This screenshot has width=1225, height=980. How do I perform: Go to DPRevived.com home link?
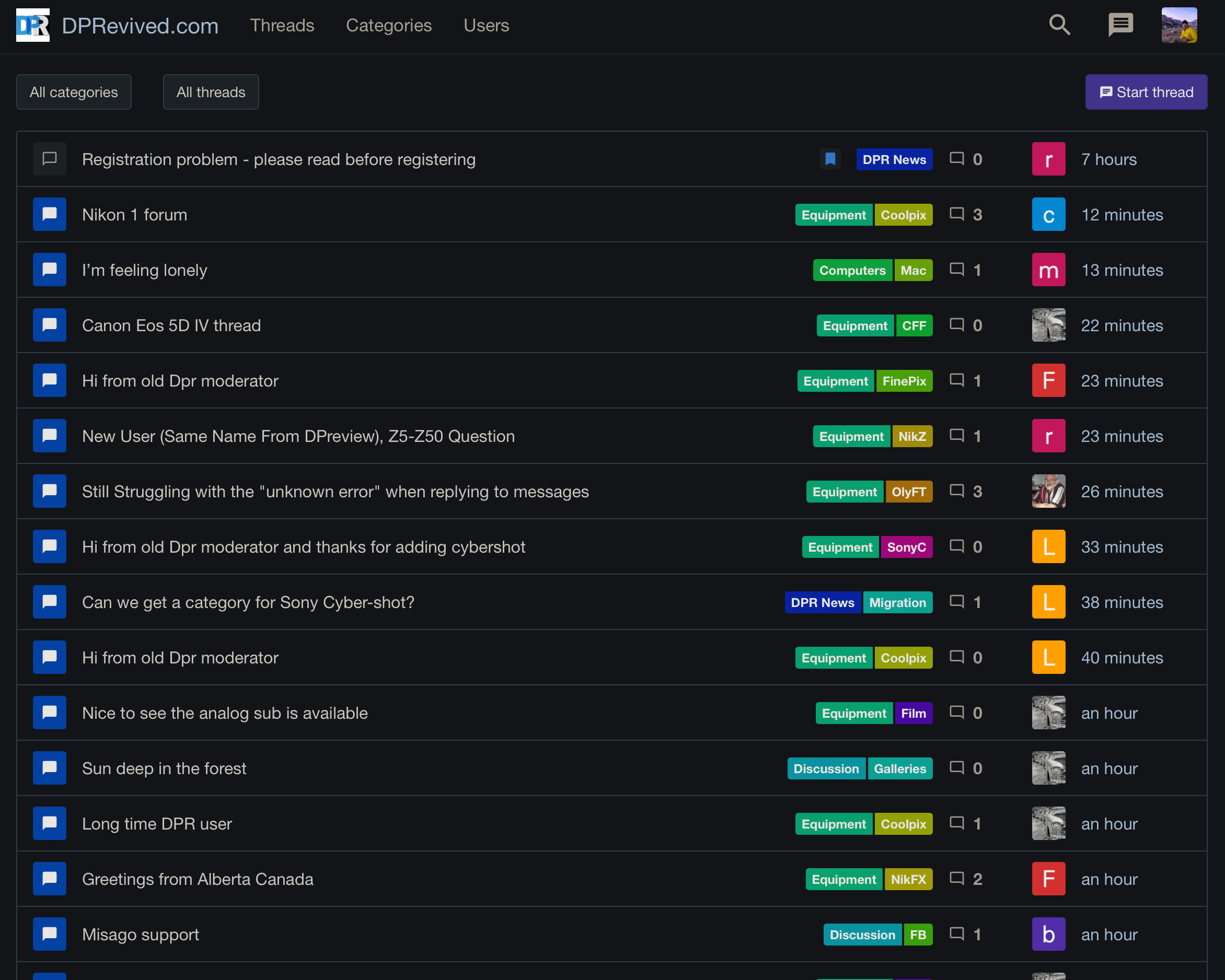pos(140,26)
